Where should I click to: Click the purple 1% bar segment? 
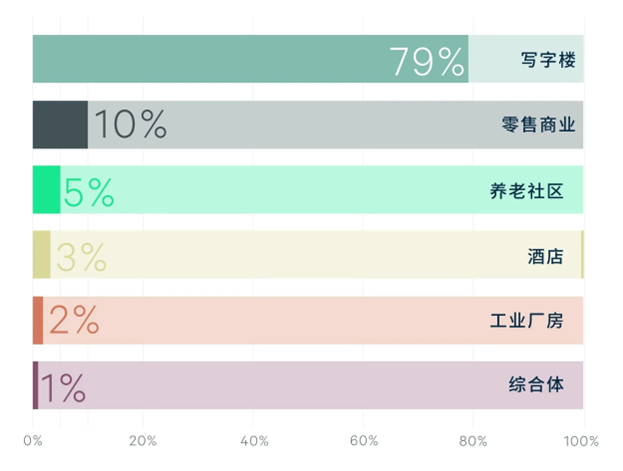coord(35,385)
